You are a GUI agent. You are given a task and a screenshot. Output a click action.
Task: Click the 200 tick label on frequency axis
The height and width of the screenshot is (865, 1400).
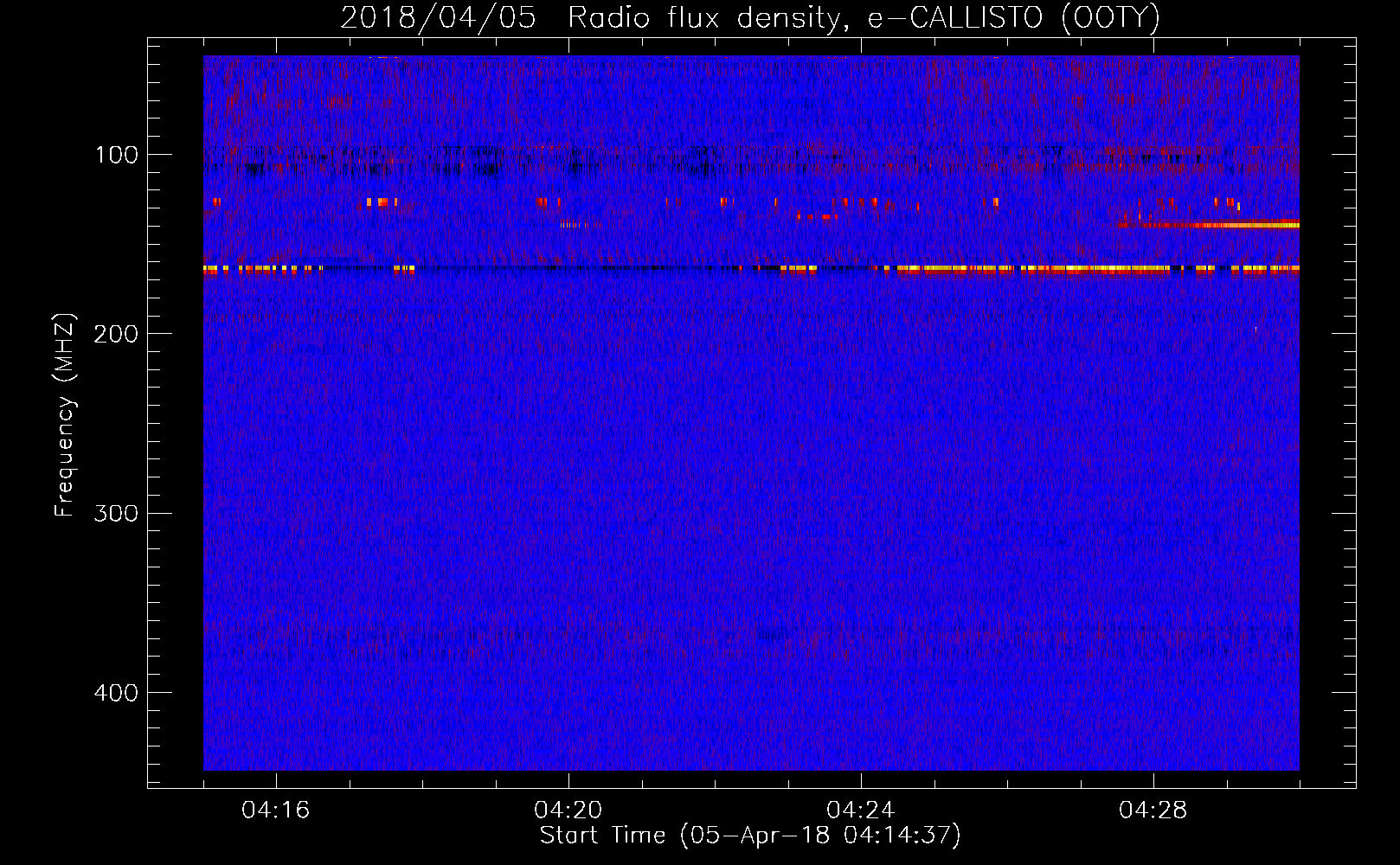(116, 334)
